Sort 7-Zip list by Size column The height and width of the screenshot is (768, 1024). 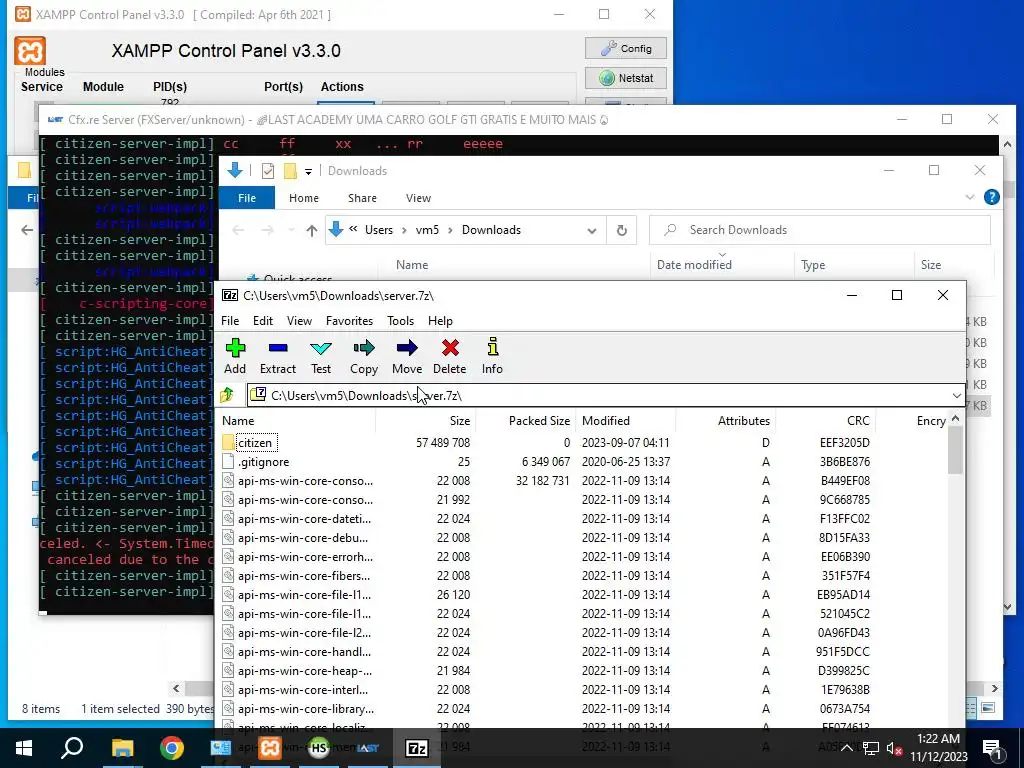(x=426, y=421)
